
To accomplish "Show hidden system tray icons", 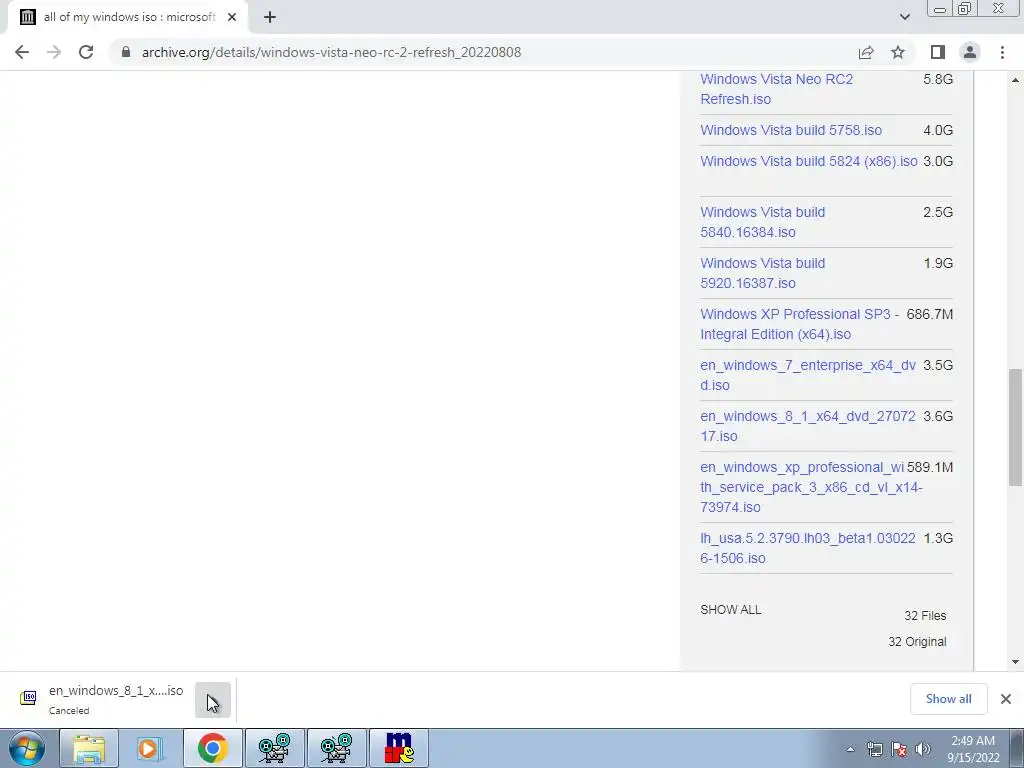I will pyautogui.click(x=850, y=749).
